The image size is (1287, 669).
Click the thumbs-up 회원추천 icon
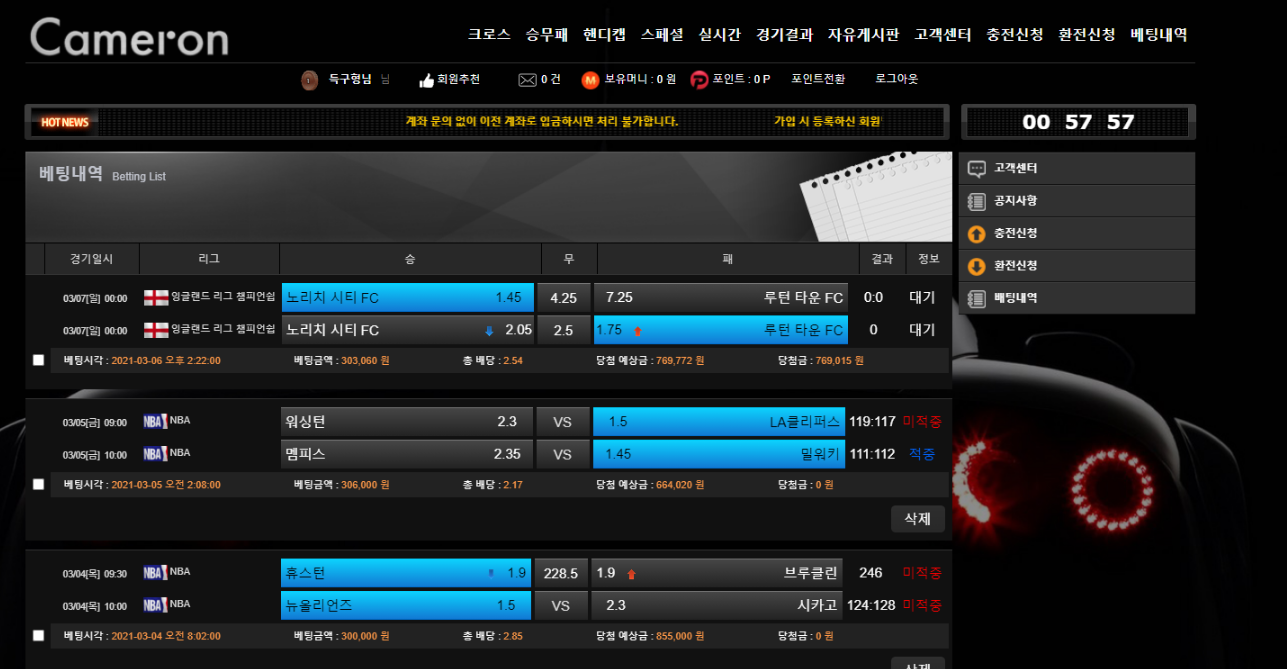[x=427, y=80]
